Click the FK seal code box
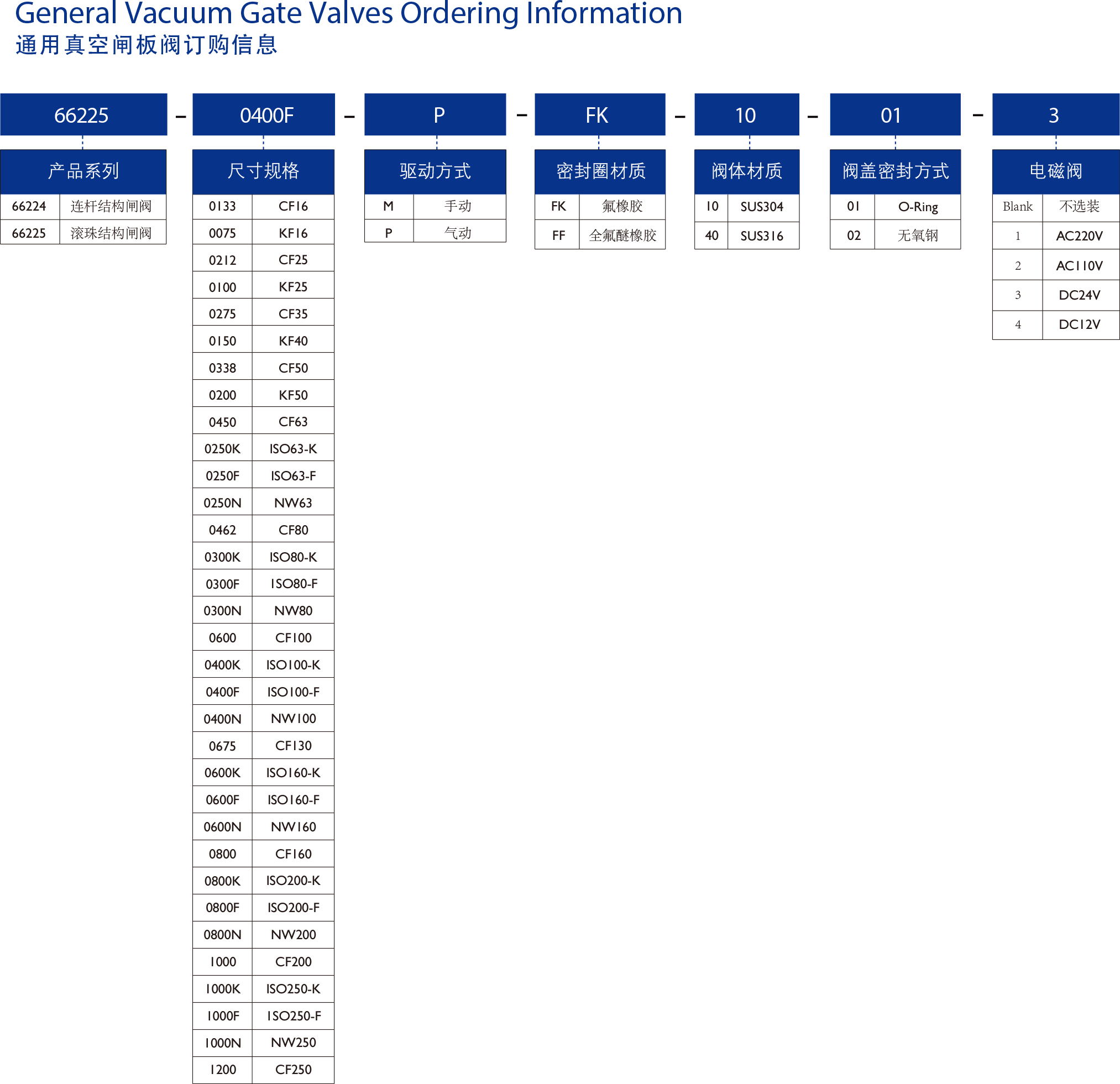 point(599,115)
